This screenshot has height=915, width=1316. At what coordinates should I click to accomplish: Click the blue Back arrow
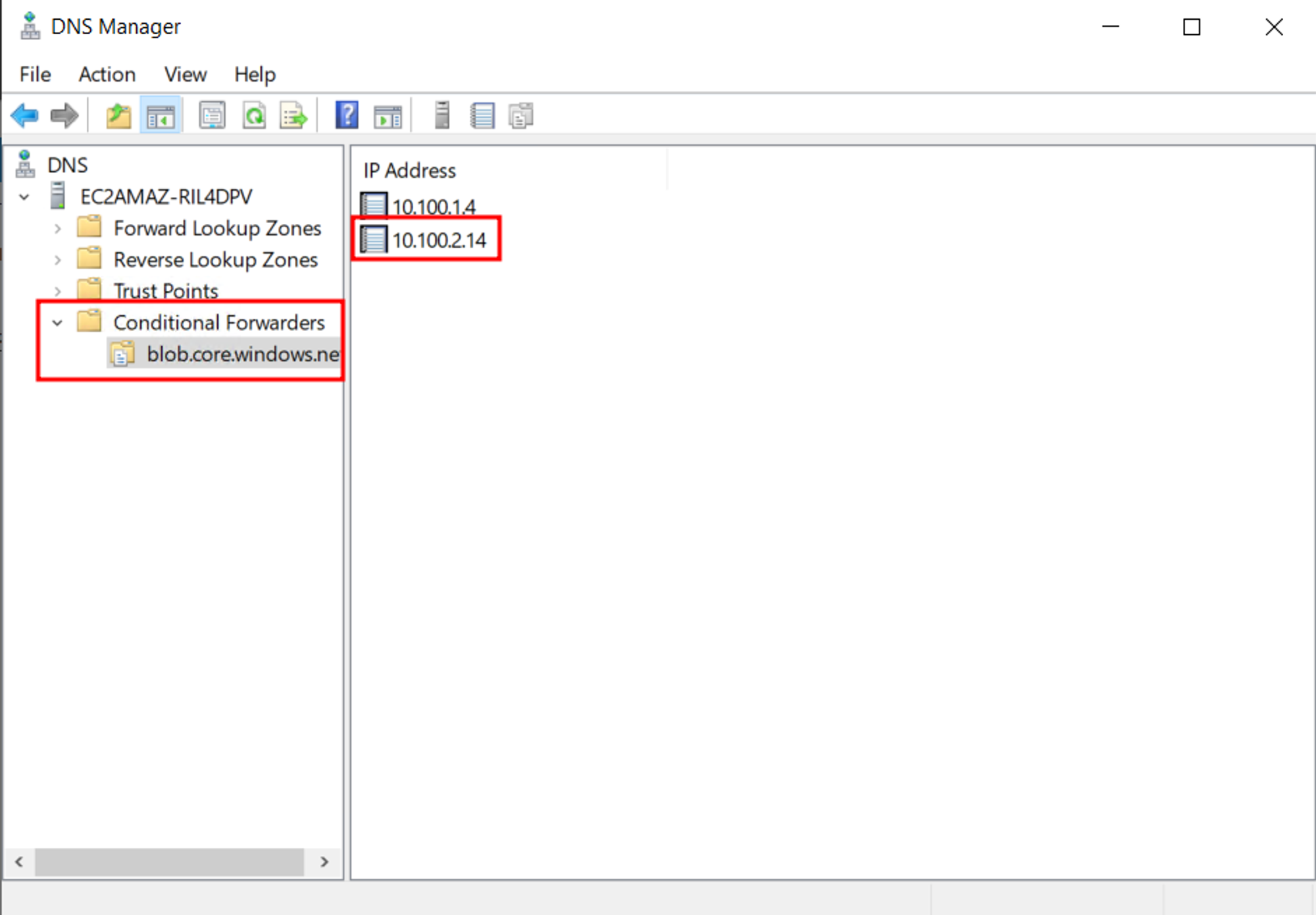25,116
